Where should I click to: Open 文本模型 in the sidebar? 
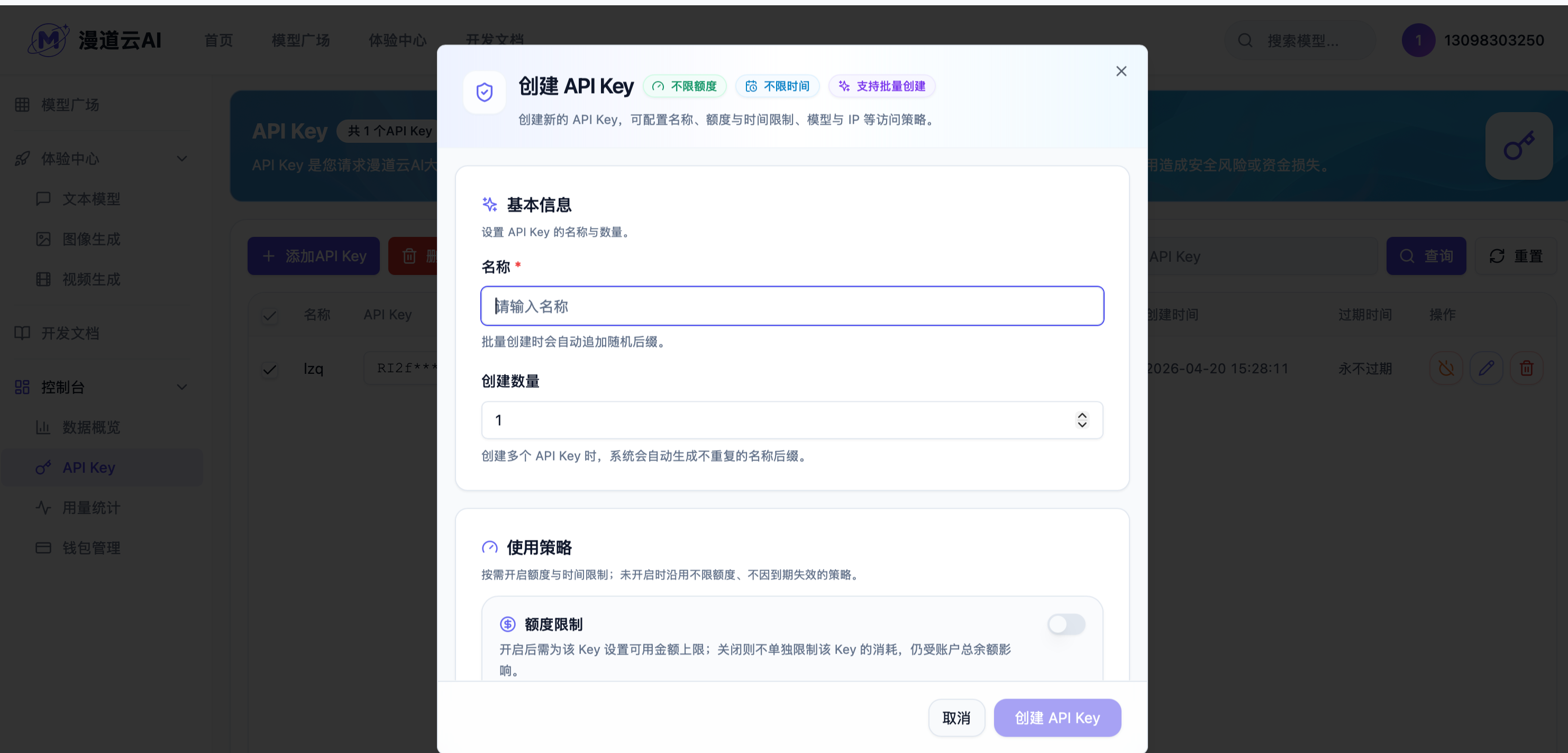click(x=92, y=199)
